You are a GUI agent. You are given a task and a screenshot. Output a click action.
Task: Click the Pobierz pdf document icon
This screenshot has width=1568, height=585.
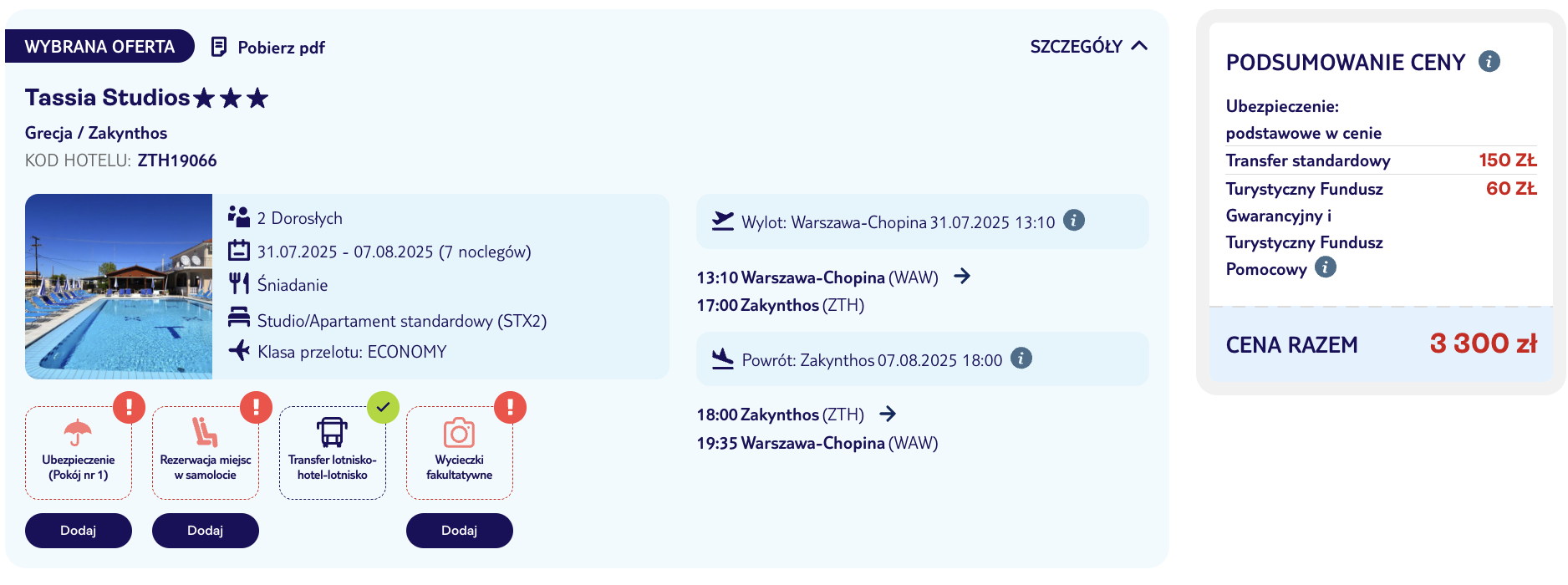pyautogui.click(x=219, y=47)
